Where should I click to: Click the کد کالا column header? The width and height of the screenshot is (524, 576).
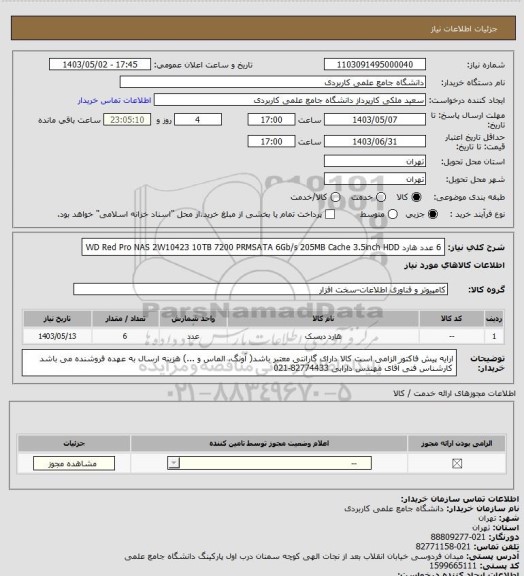click(451, 318)
